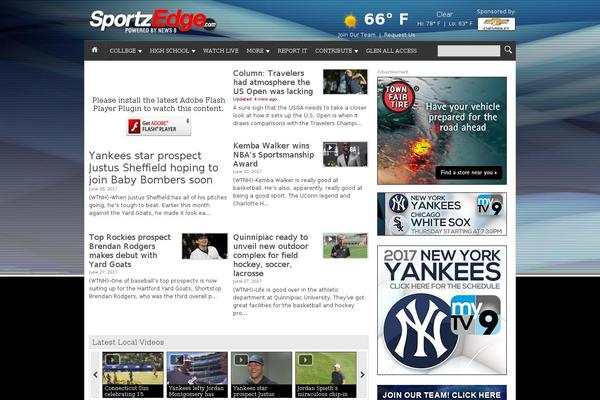Click Join Our Team Click Here banner
Viewport: 600px width, 400px height.
(x=442, y=393)
